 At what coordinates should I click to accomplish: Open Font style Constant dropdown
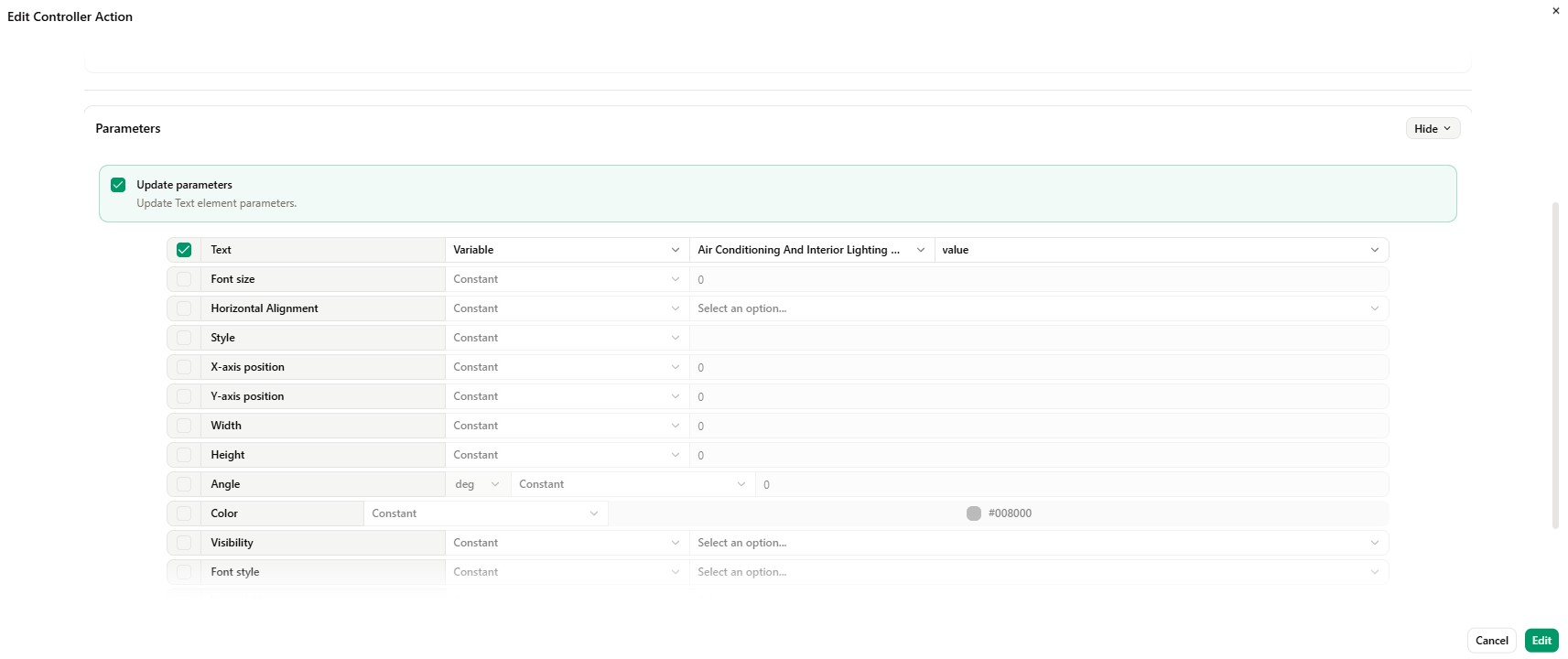click(567, 572)
